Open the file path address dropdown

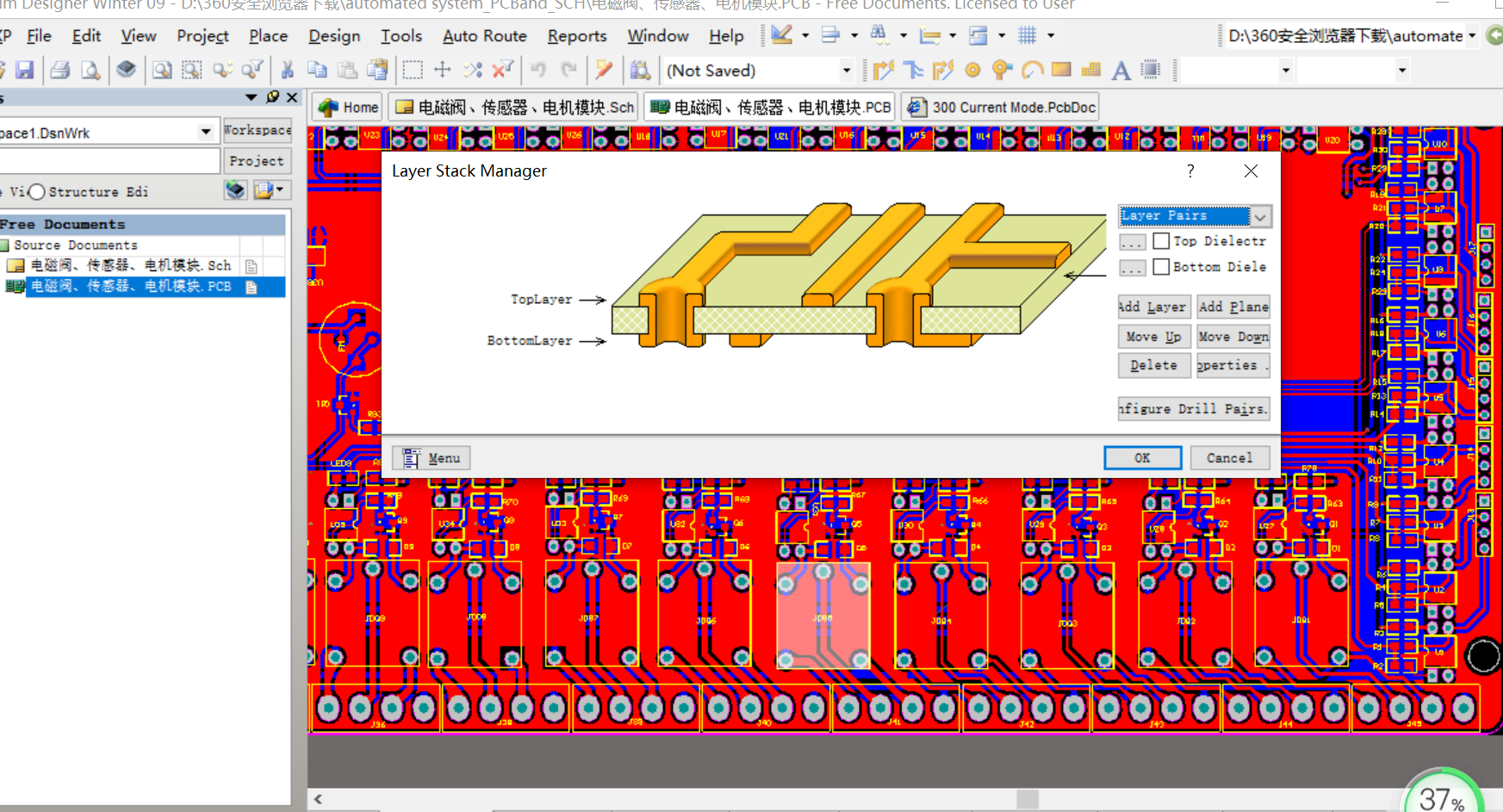tap(1472, 36)
